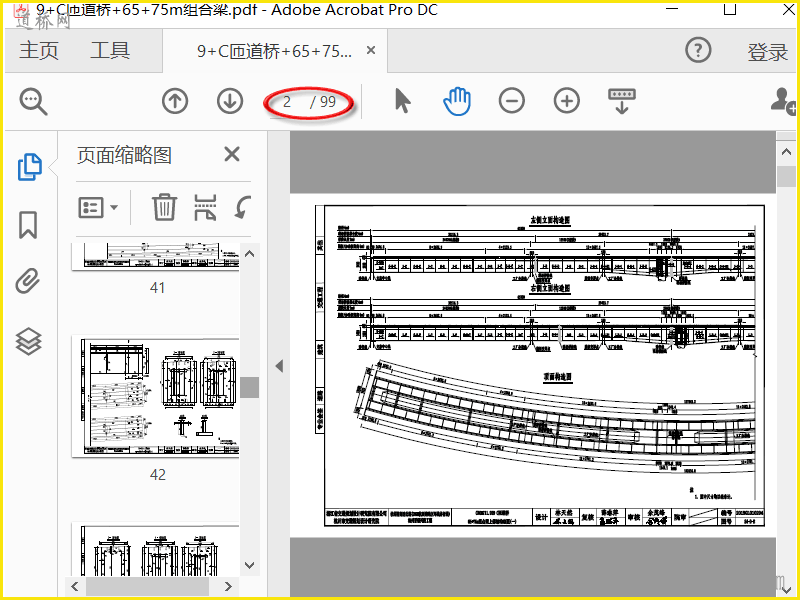Image resolution: width=800 pixels, height=600 pixels.
Task: Select the thumbnail below page 42
Action: 156,549
